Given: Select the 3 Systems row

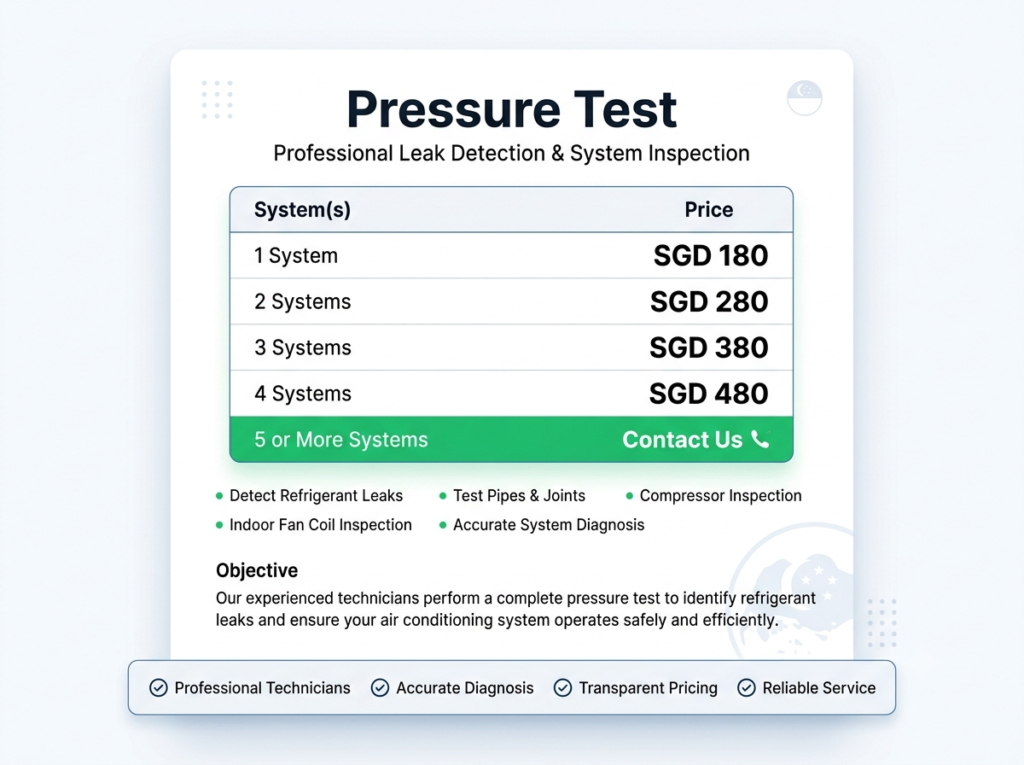Looking at the screenshot, I should pyautogui.click(x=511, y=348).
